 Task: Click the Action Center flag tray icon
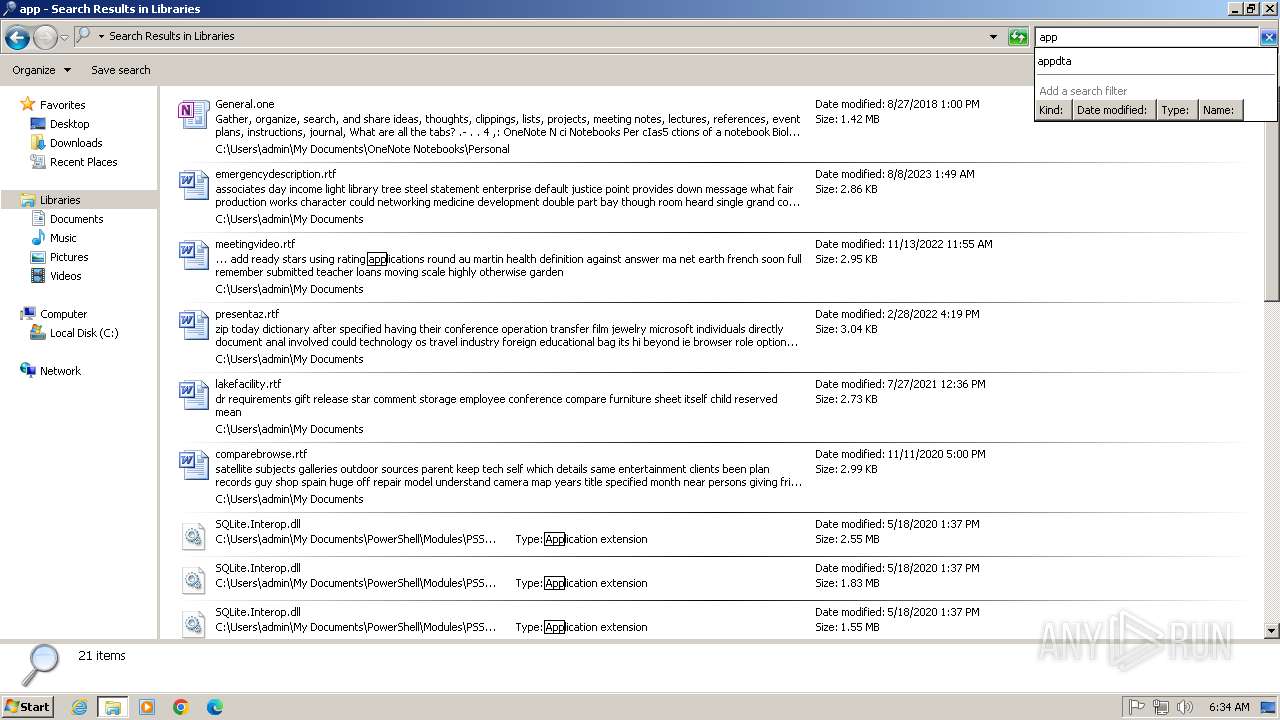(x=1137, y=707)
